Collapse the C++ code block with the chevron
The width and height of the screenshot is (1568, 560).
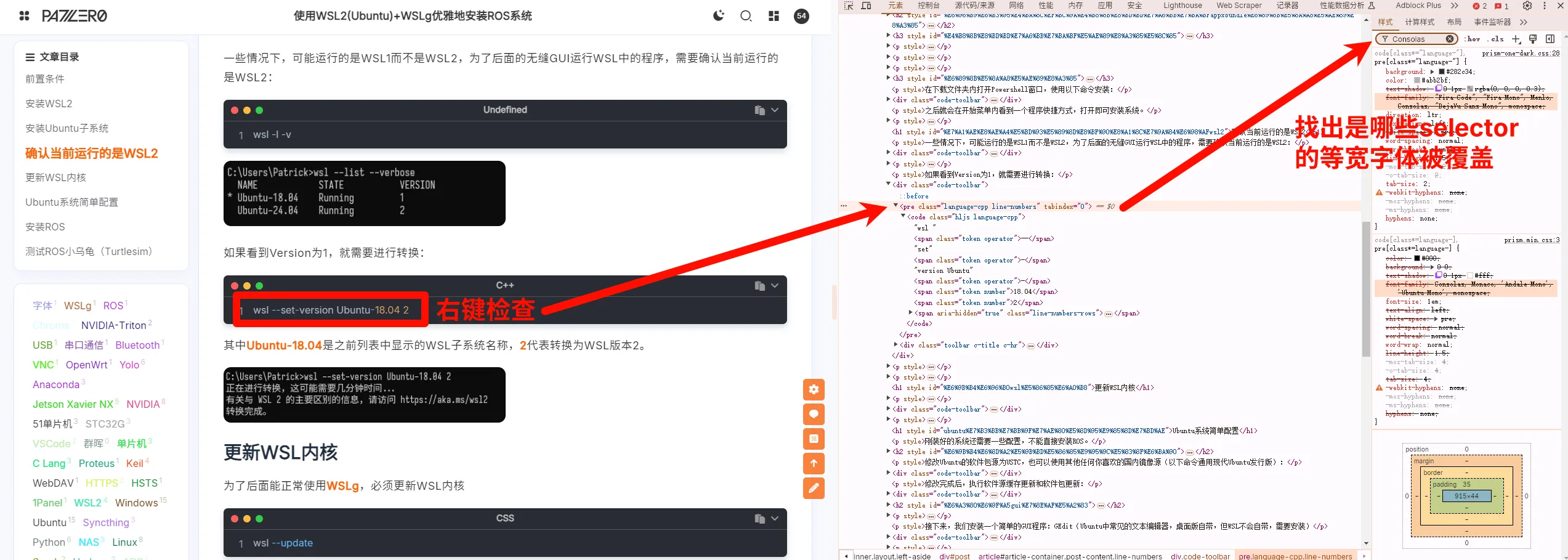click(x=775, y=286)
